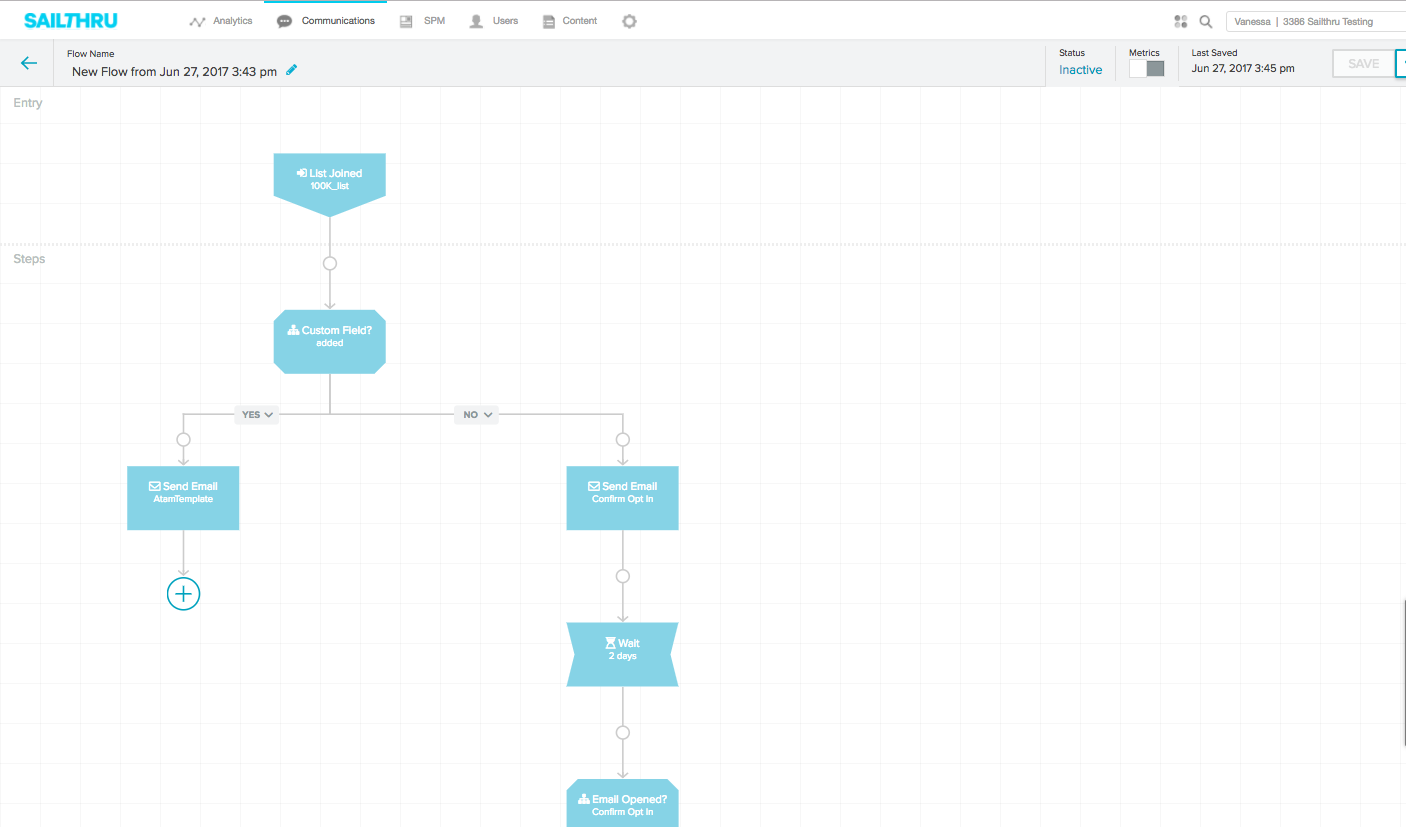The height and width of the screenshot is (827, 1406).
Task: Open the Users menu
Action: 494,21
